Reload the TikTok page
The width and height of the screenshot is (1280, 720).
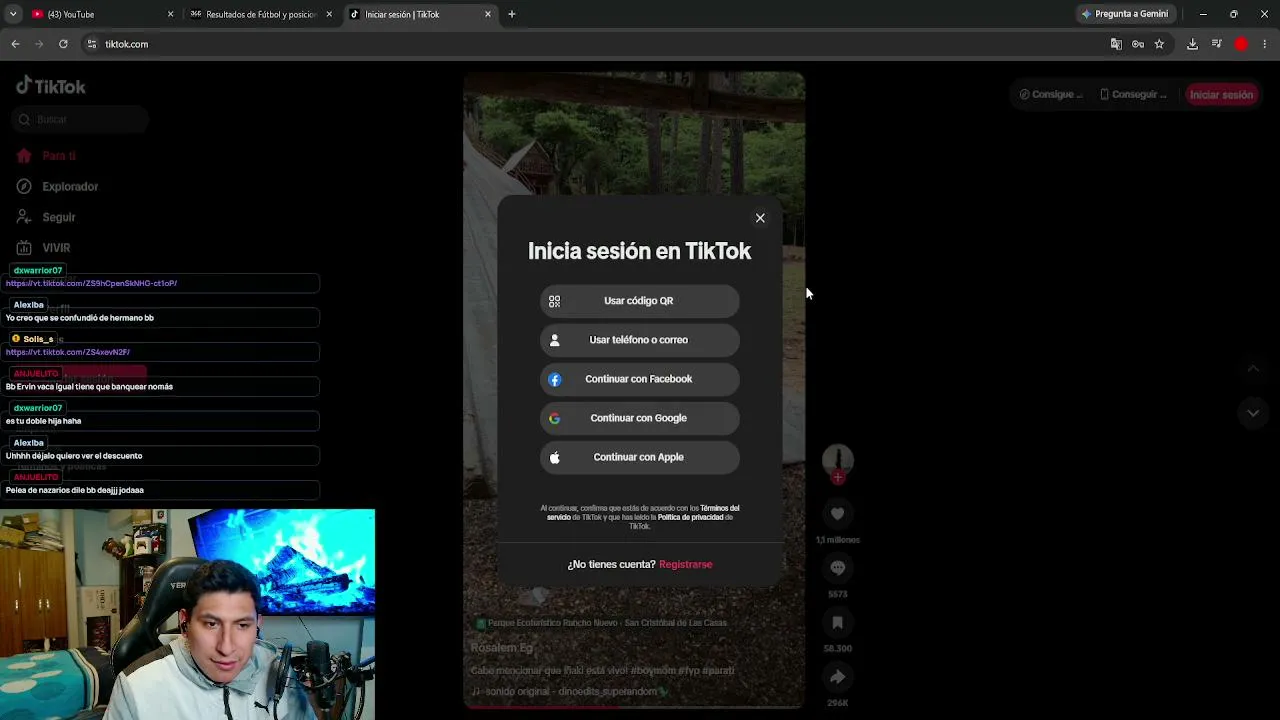(x=63, y=44)
